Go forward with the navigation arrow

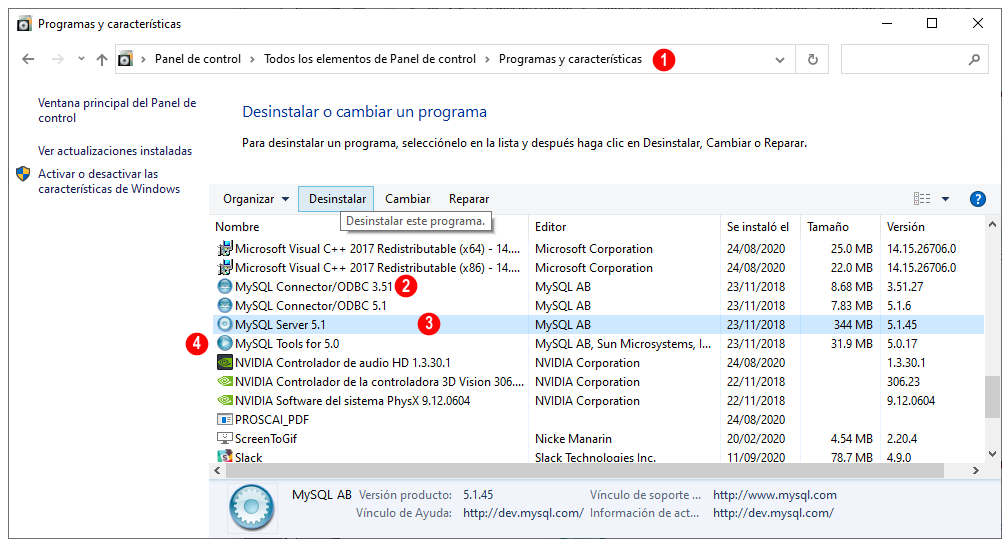pyautogui.click(x=58, y=59)
